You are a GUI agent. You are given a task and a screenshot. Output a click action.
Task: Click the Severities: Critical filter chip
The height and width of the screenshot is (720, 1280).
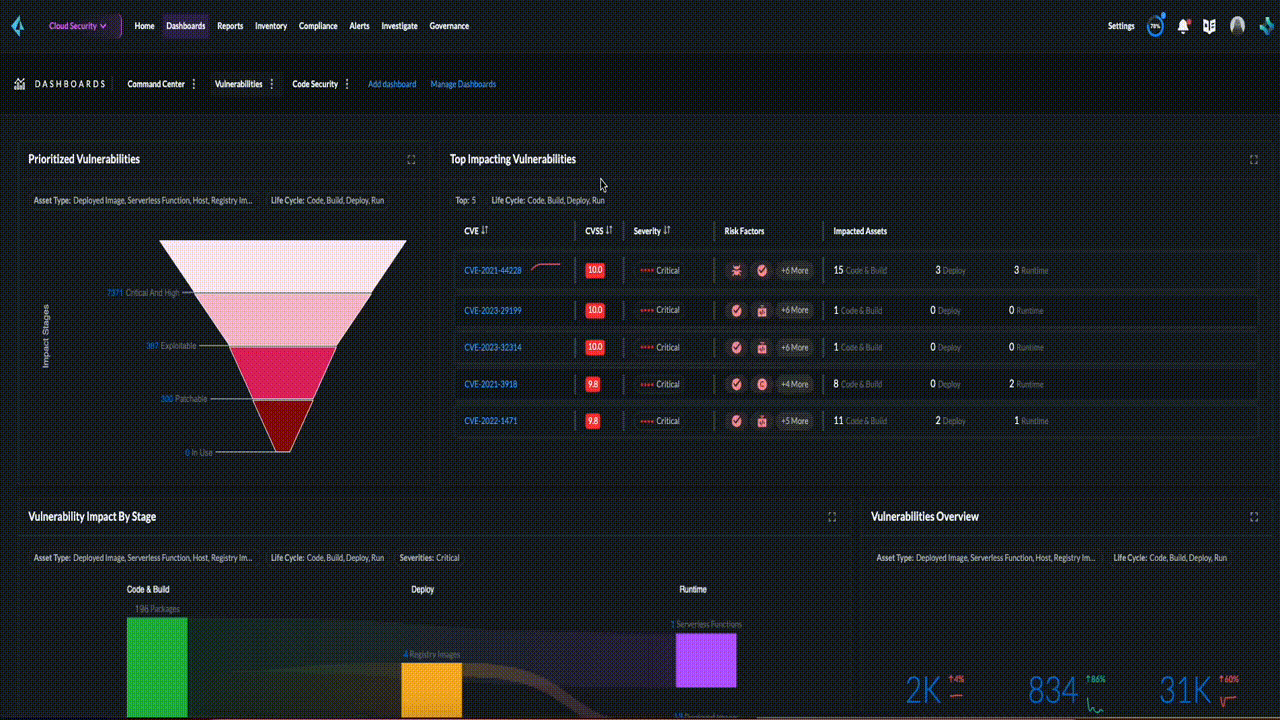click(x=430, y=558)
